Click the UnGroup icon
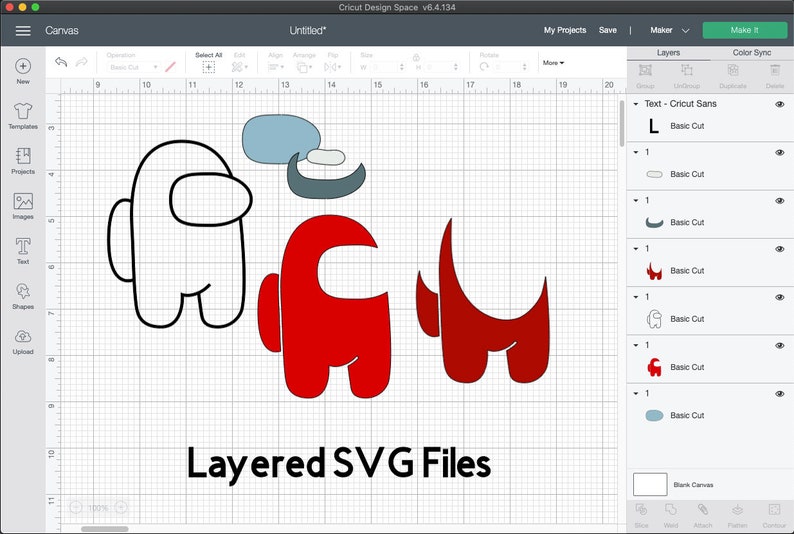This screenshot has height=534, width=794. tap(687, 70)
